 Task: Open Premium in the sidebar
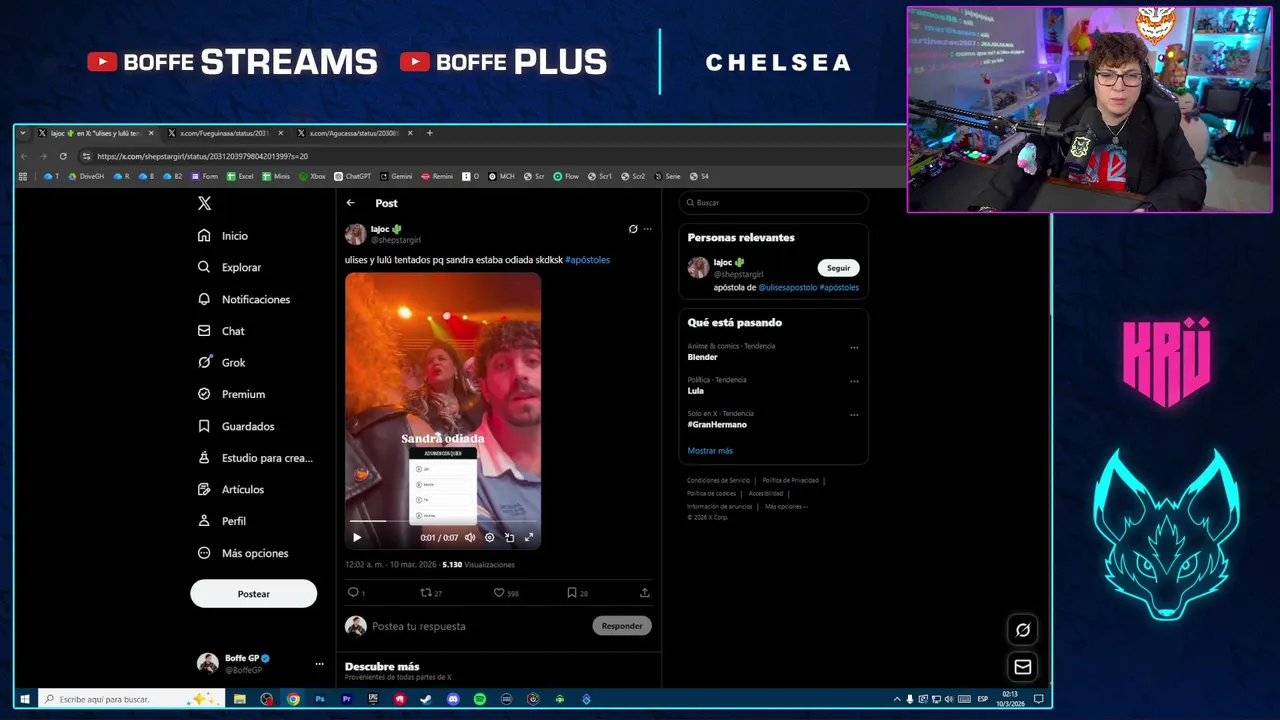pos(231,394)
